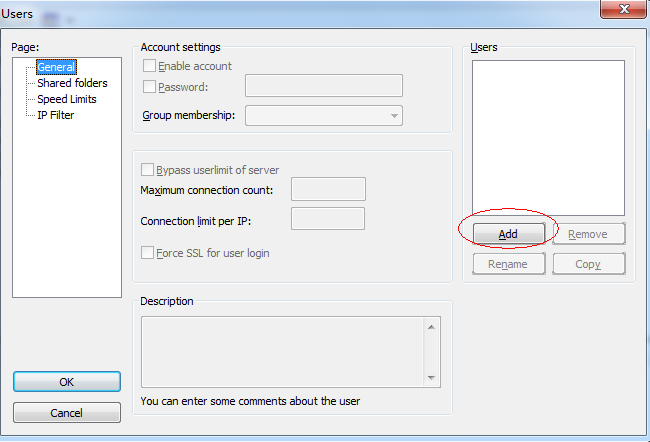Go to Speed Limits page
The image size is (650, 442).
pyautogui.click(x=67, y=99)
